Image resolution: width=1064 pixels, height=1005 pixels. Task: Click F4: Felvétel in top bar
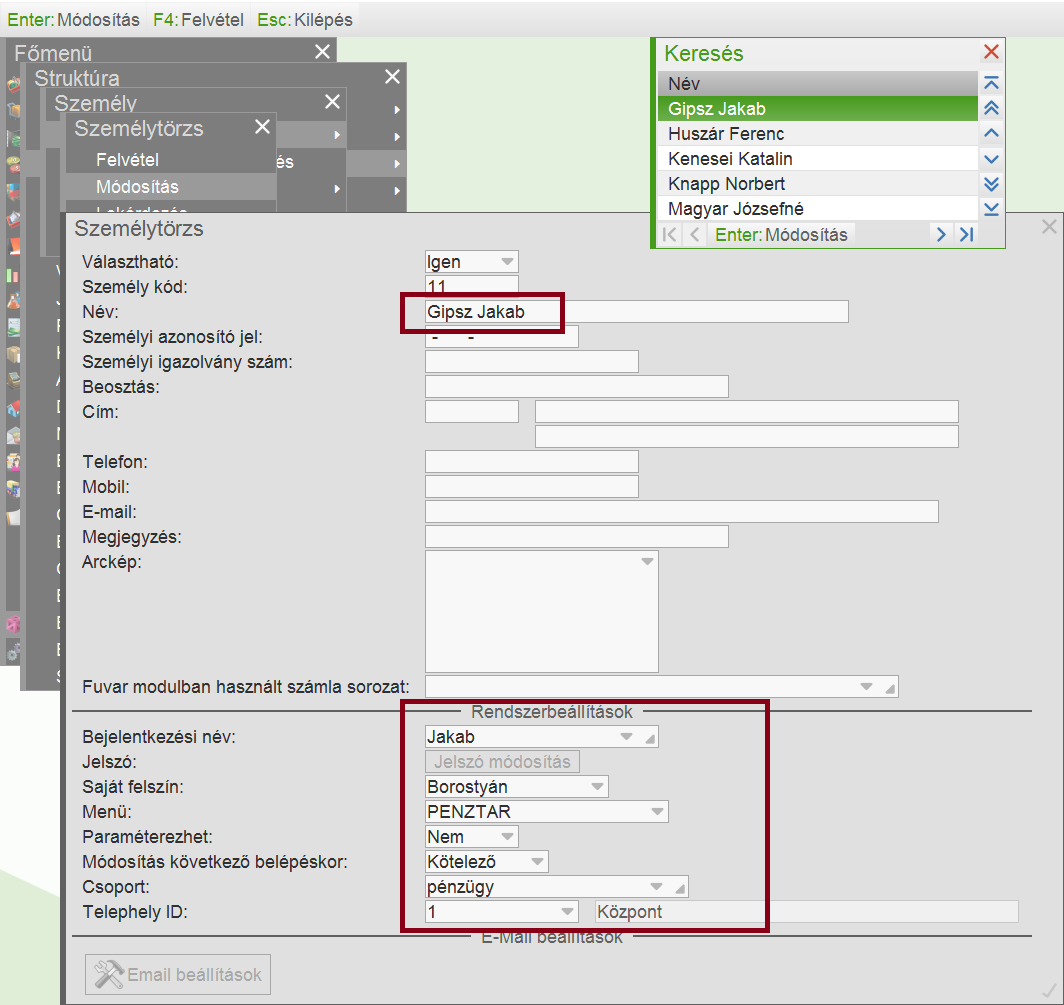pos(198,20)
